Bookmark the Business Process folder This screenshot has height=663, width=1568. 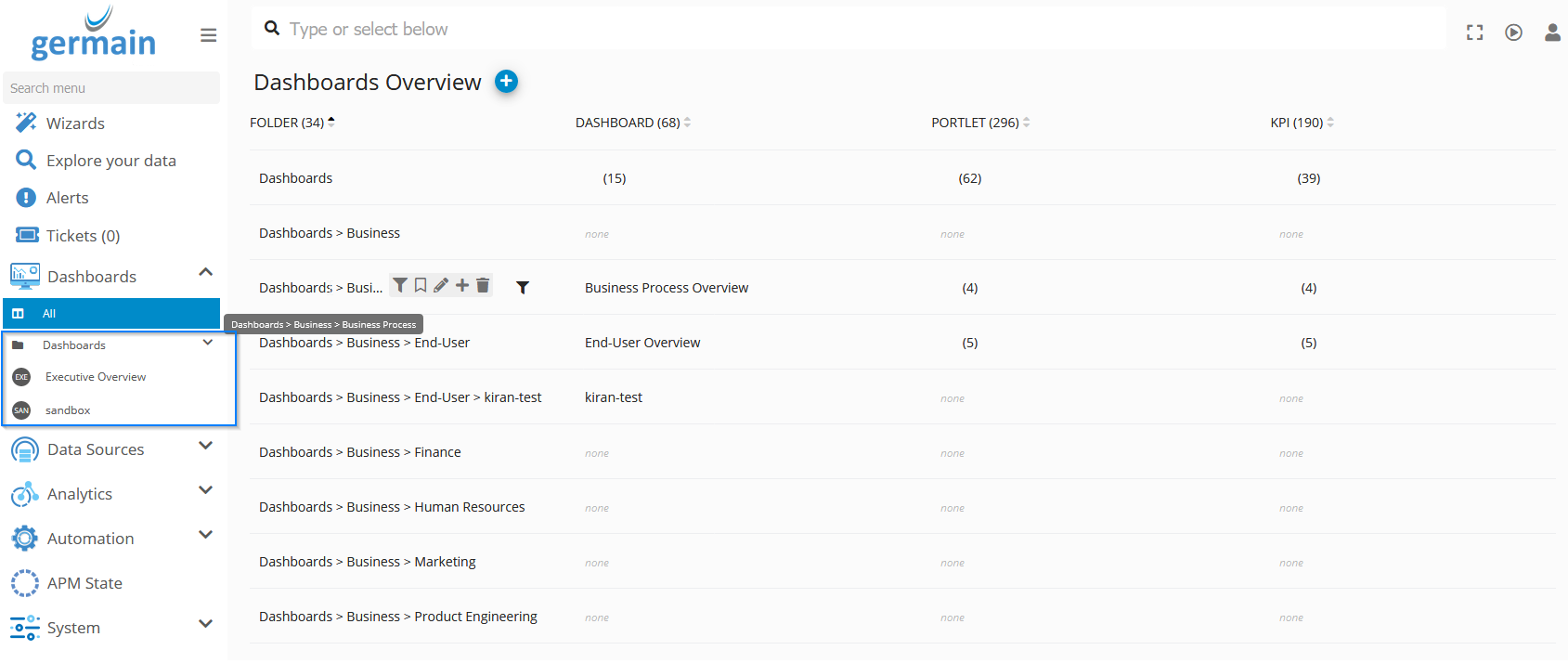coord(421,286)
